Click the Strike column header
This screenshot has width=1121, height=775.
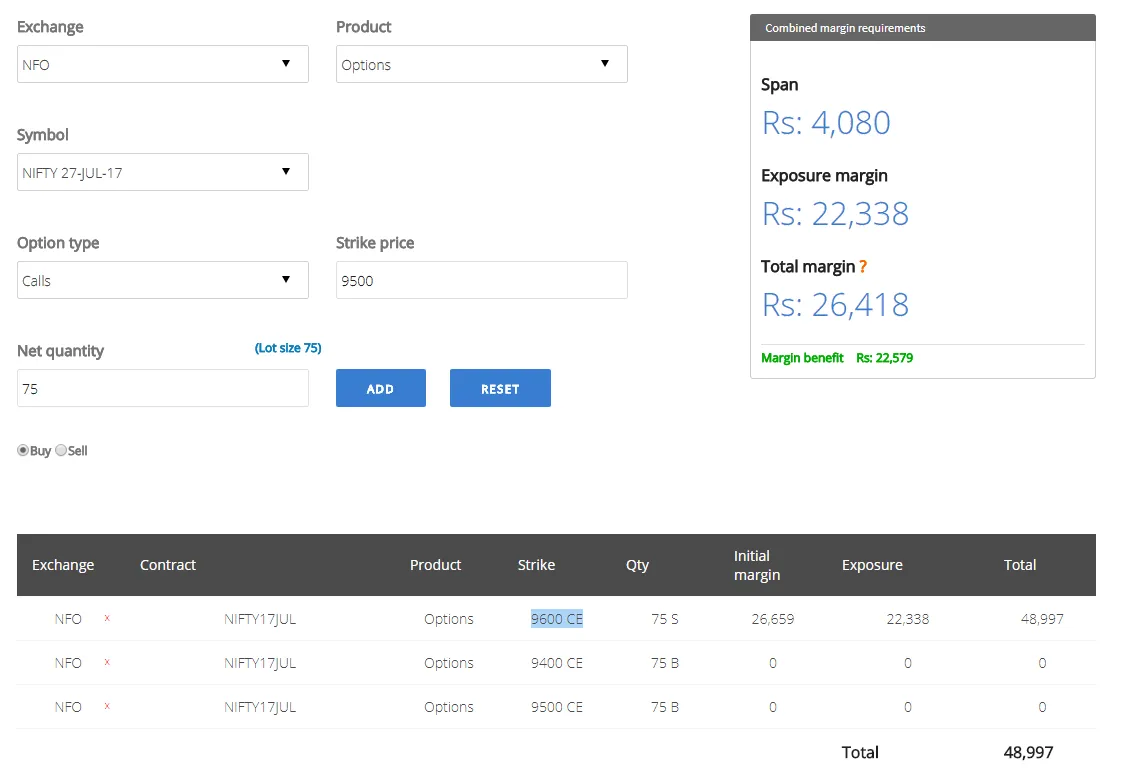point(536,565)
